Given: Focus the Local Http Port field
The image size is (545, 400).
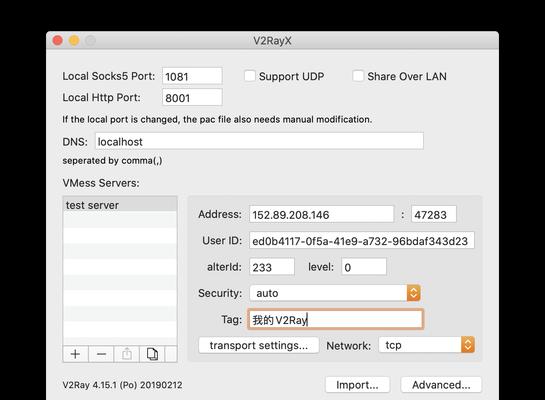Looking at the screenshot, I should [192, 97].
